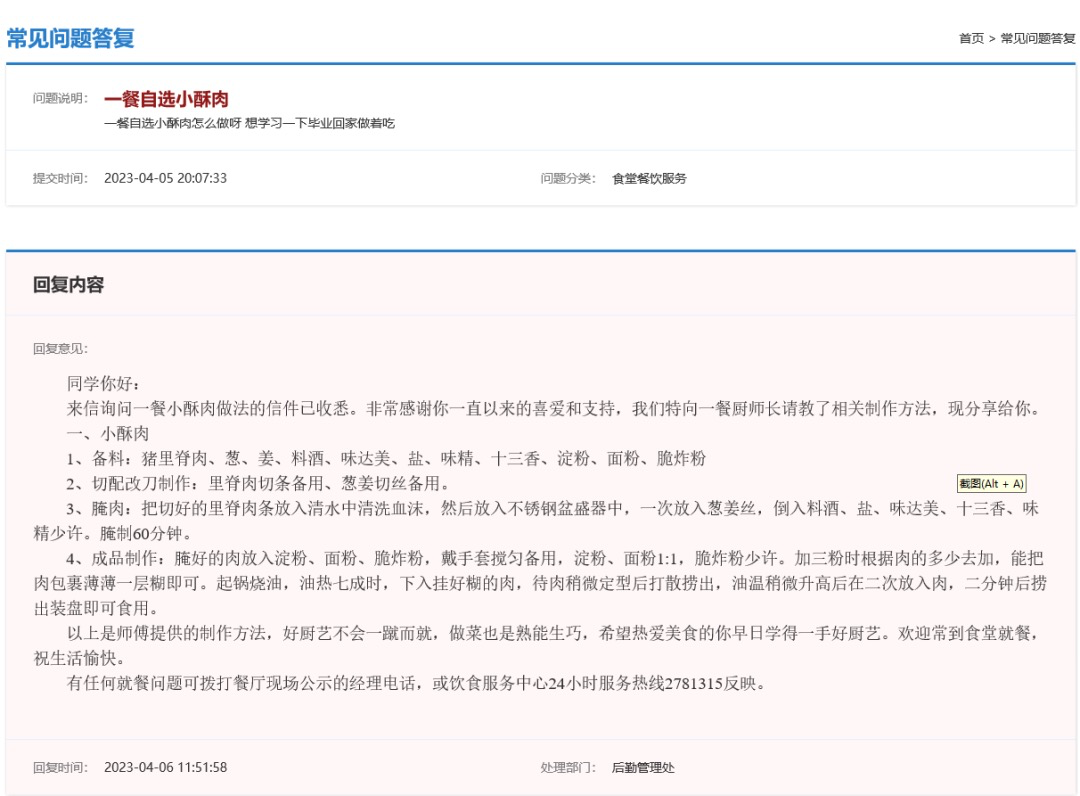
Task: Select the red question title 一餐自选小酥肉
Action: [166, 99]
